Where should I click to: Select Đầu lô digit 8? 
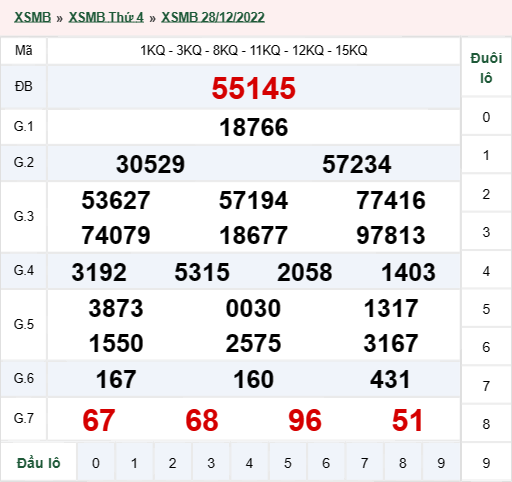[x=403, y=463]
